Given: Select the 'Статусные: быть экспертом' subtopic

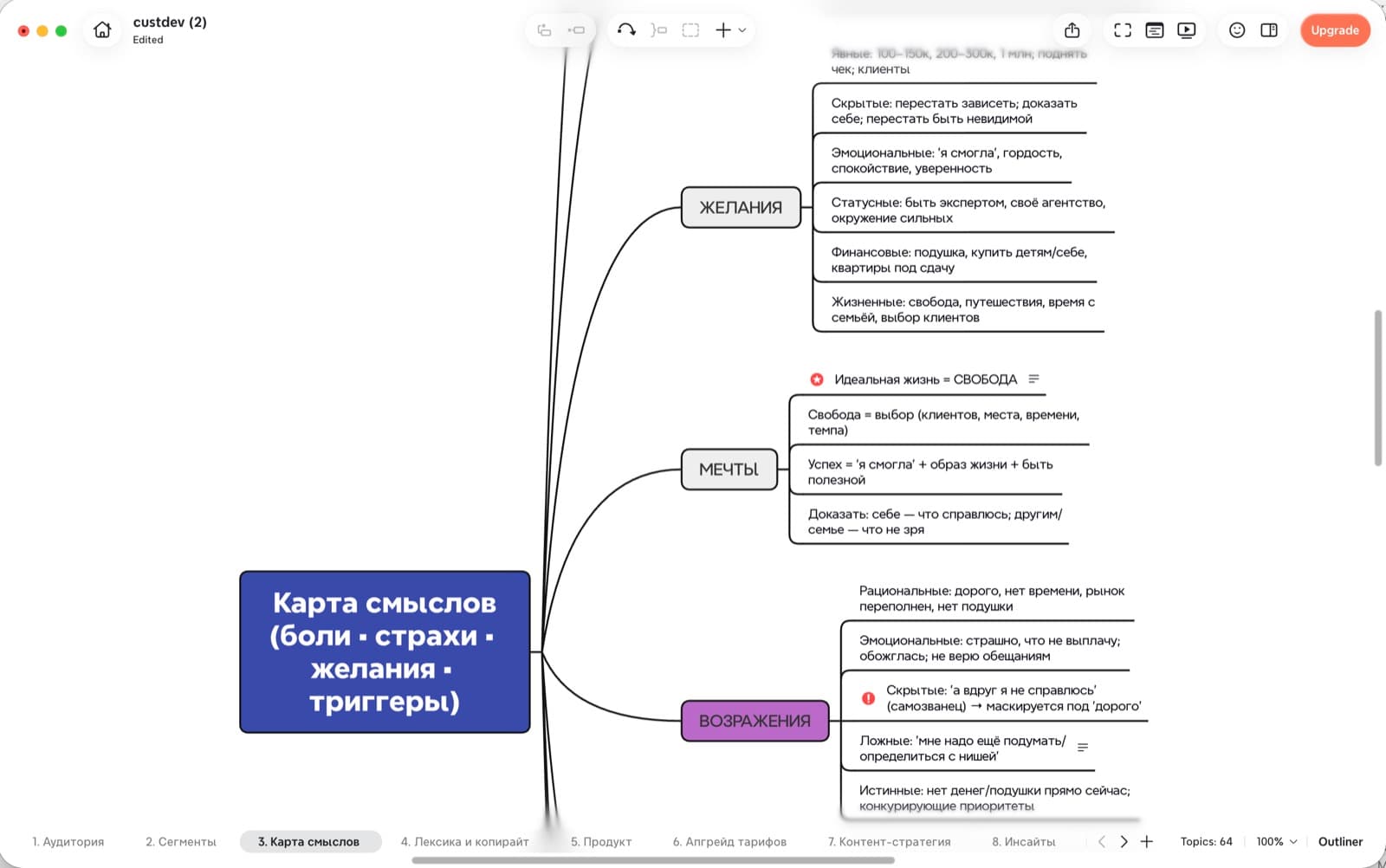Looking at the screenshot, I should coord(968,211).
